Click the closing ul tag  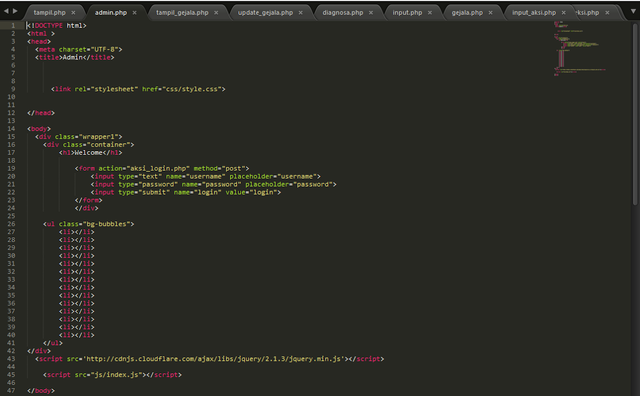point(53,343)
